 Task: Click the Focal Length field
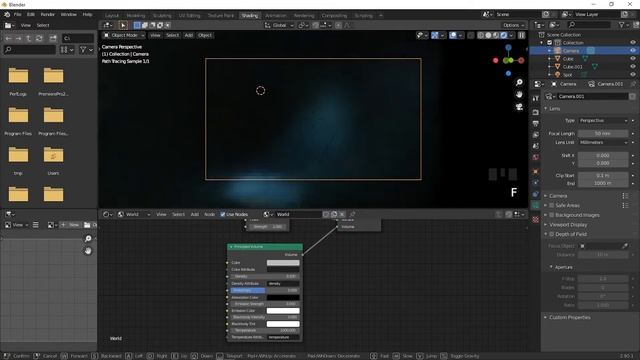tap(603, 133)
